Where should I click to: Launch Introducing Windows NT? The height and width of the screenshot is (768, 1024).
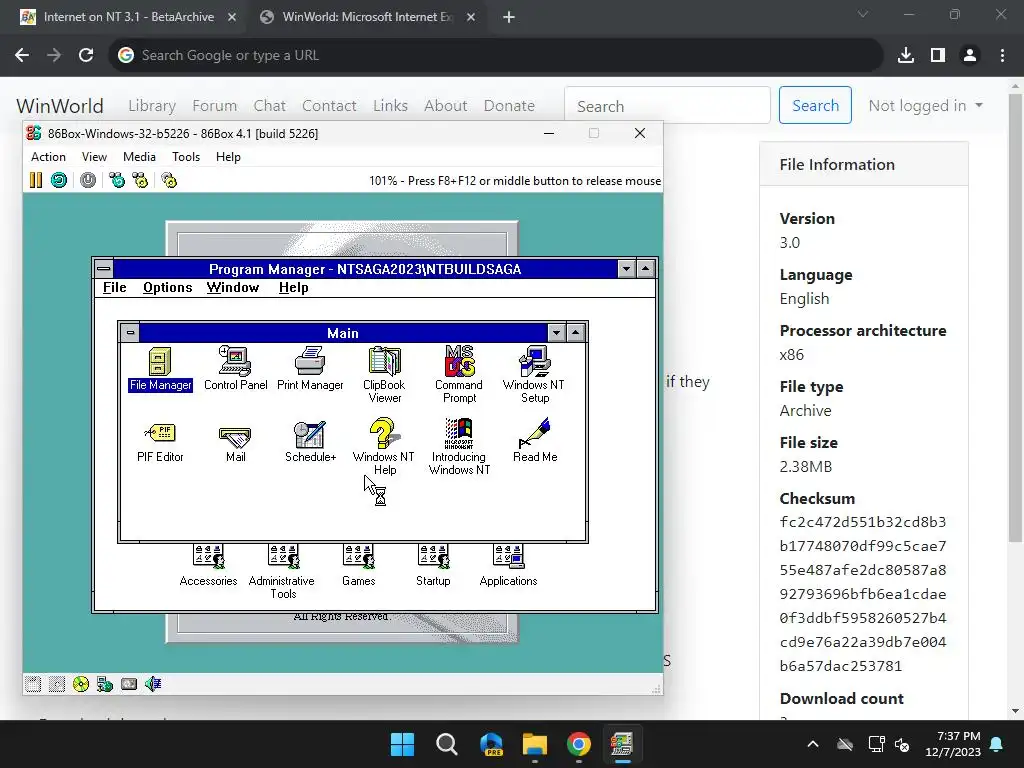(459, 447)
